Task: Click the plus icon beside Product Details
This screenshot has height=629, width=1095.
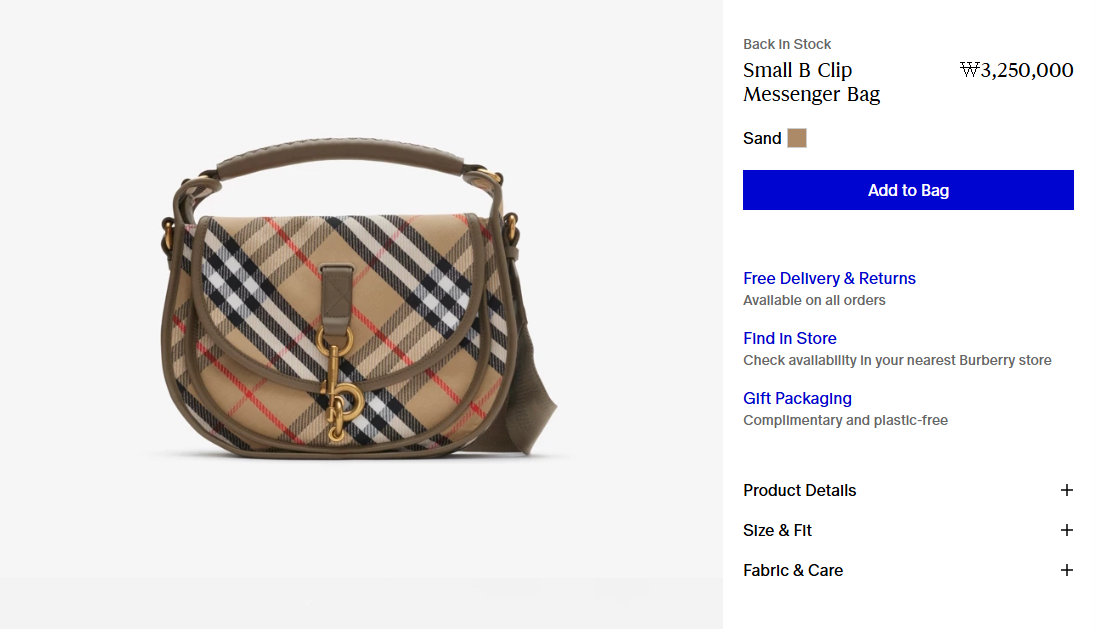Action: 1066,490
